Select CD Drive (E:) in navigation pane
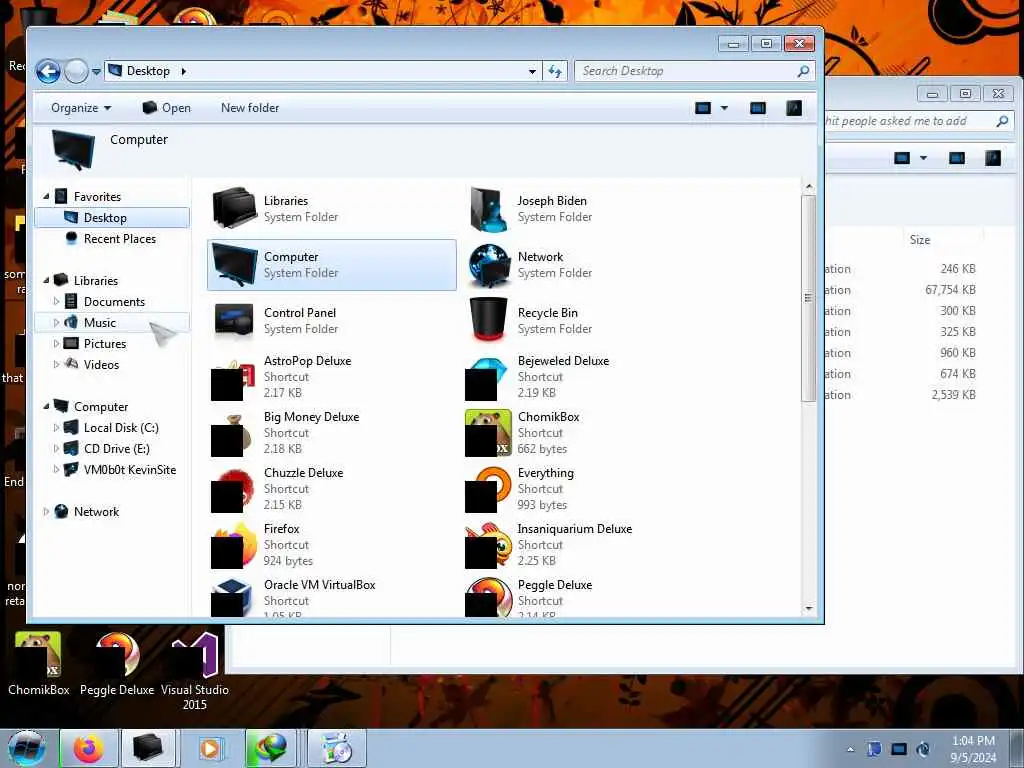1024x768 pixels. [112, 449]
